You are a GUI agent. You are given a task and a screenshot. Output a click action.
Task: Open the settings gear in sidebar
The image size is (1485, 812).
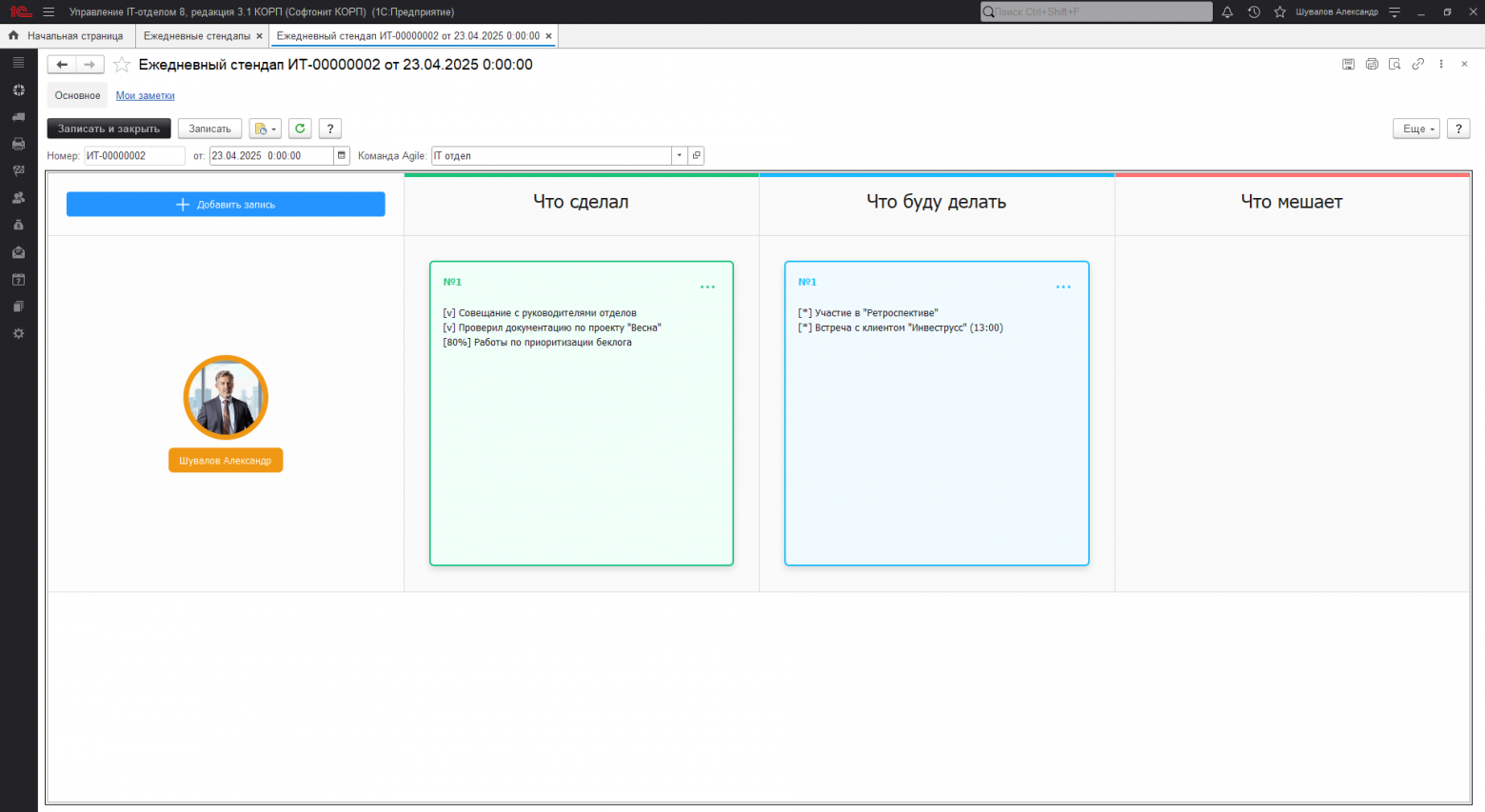point(18,334)
